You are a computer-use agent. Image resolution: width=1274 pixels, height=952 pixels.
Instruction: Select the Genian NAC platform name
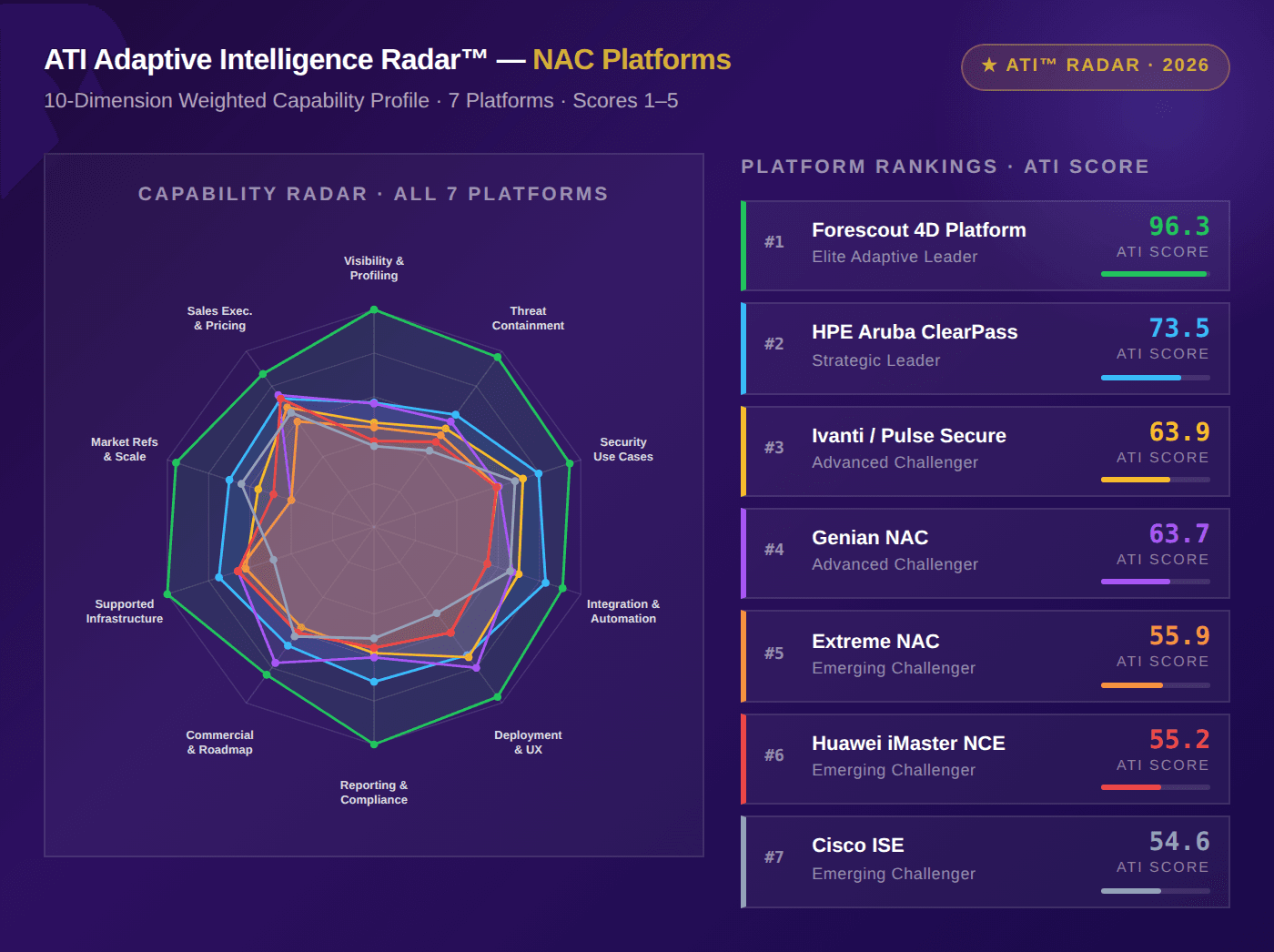point(870,538)
